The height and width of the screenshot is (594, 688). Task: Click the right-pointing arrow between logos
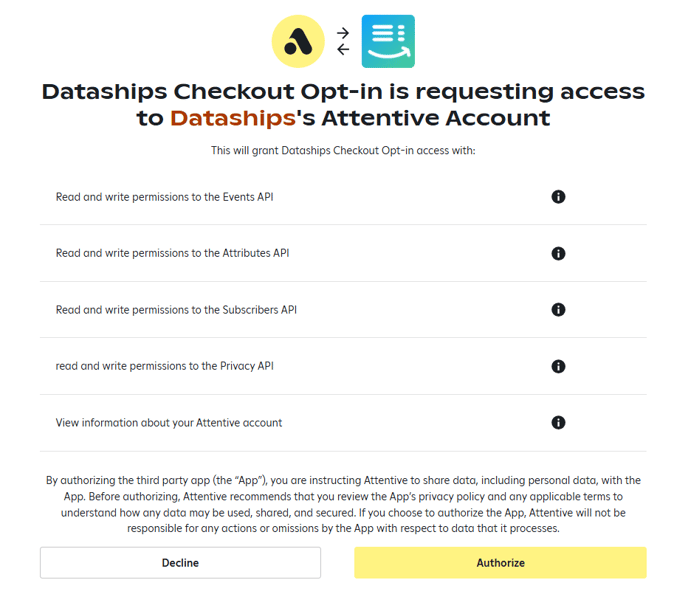click(x=343, y=33)
